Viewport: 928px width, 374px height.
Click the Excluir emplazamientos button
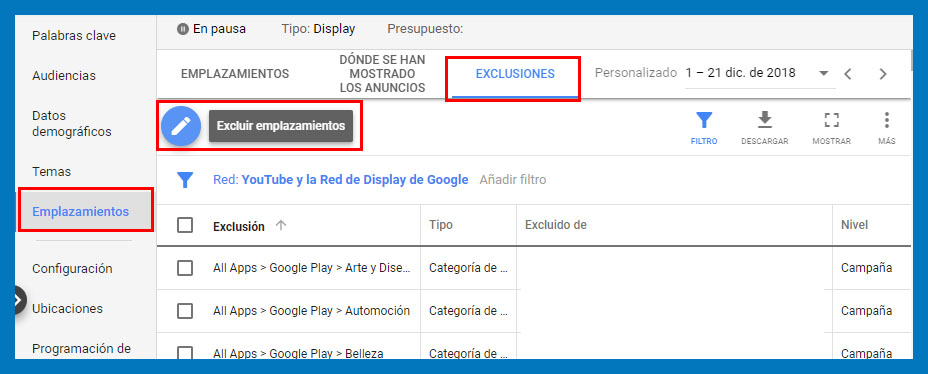click(x=281, y=125)
